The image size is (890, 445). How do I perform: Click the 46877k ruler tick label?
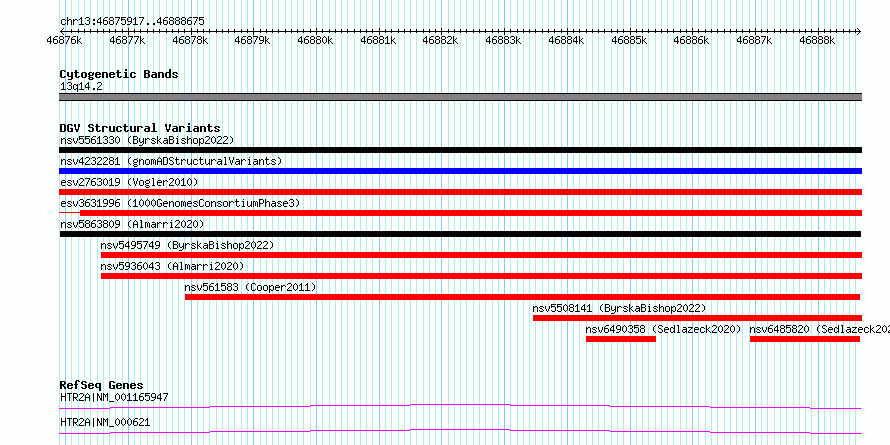(x=127, y=40)
